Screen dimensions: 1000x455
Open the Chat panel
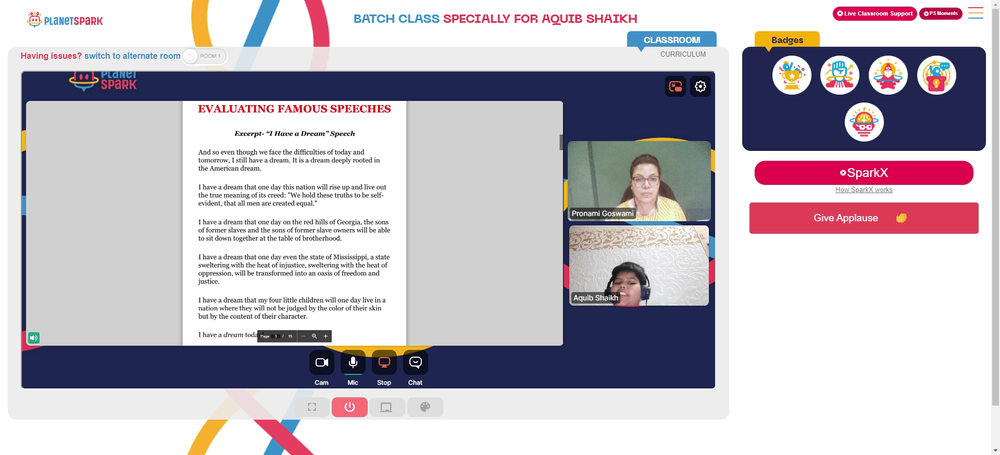(415, 362)
